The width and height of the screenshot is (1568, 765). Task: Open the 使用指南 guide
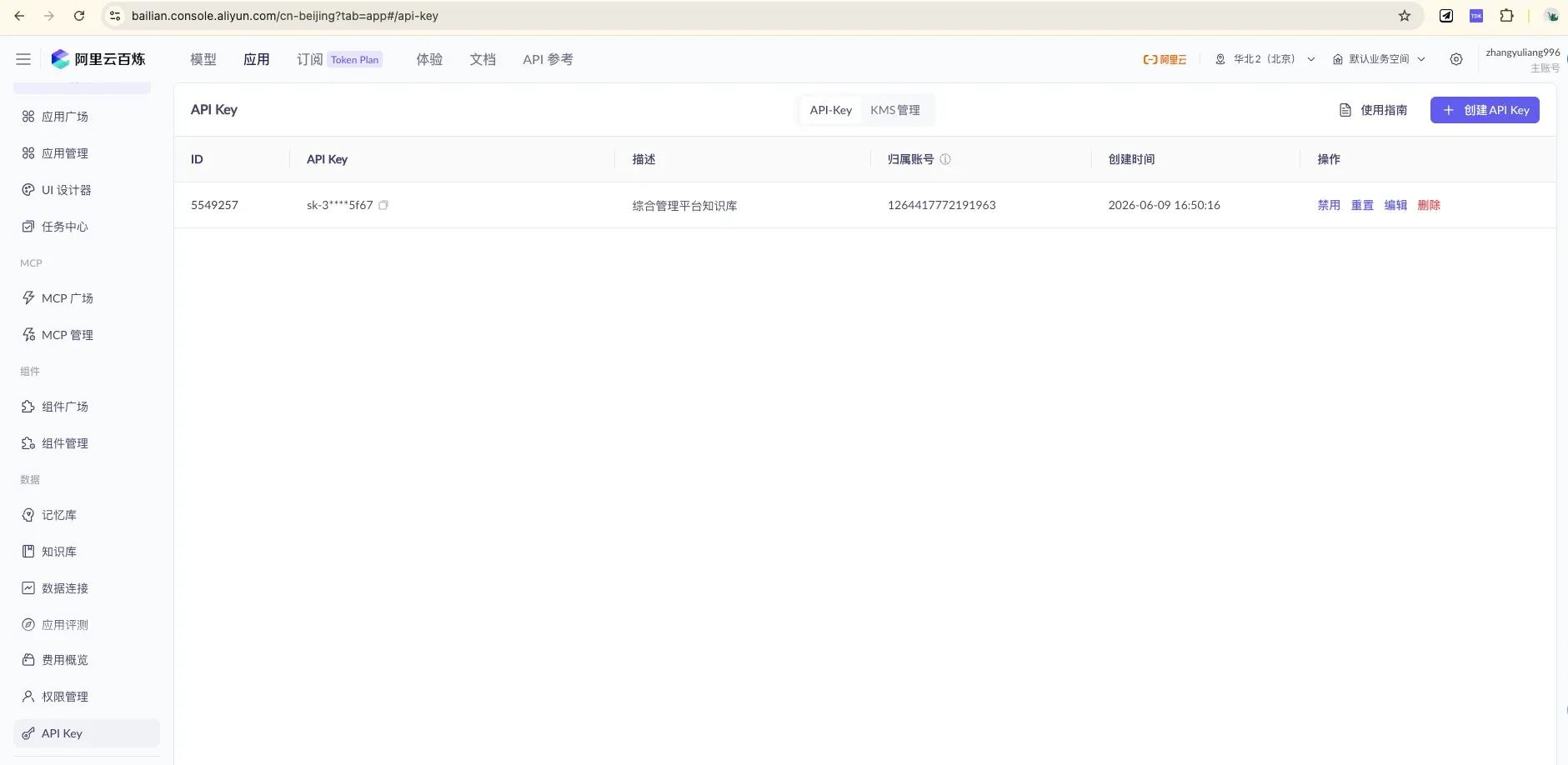tap(1373, 110)
